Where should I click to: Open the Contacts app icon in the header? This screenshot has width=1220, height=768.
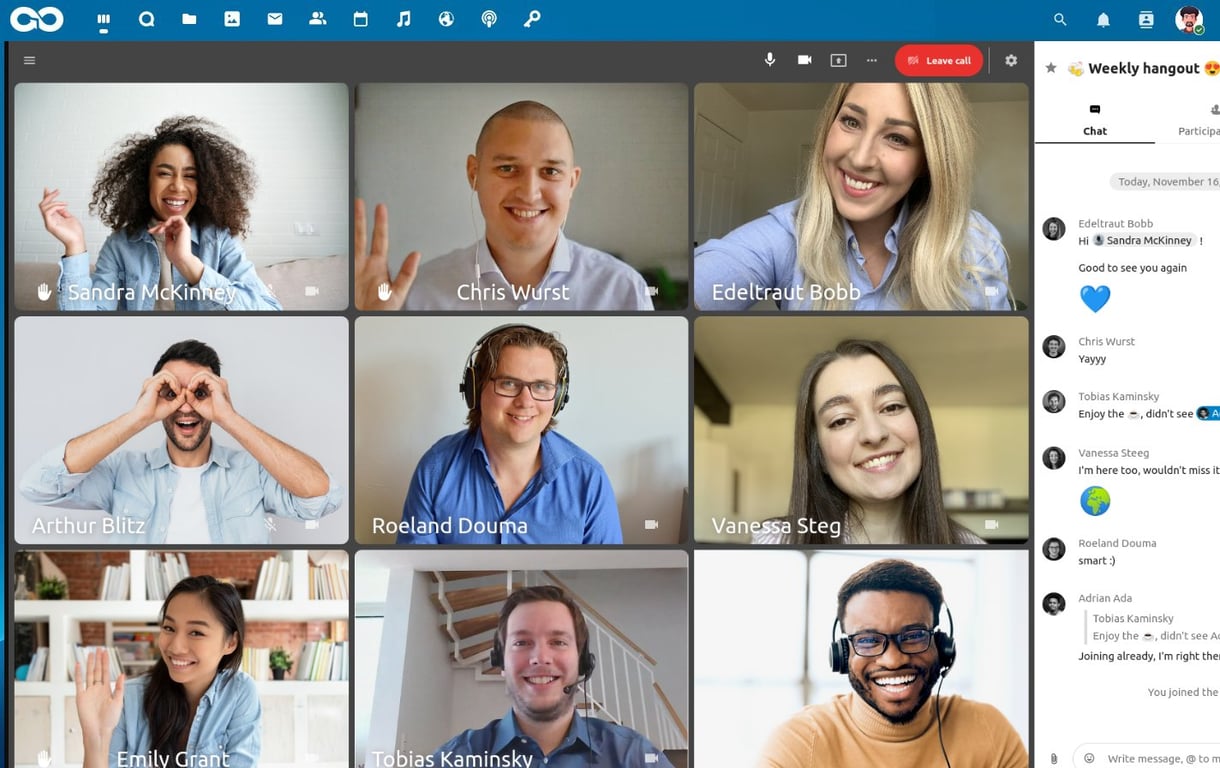tap(318, 19)
